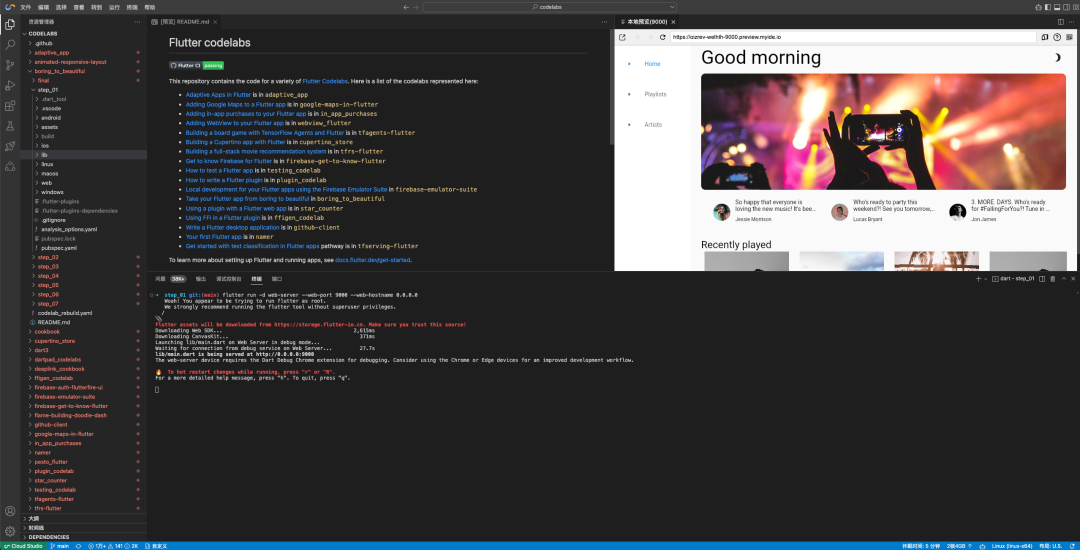Add a new terminal with plus icon
The image size is (1080, 550).
coord(978,279)
